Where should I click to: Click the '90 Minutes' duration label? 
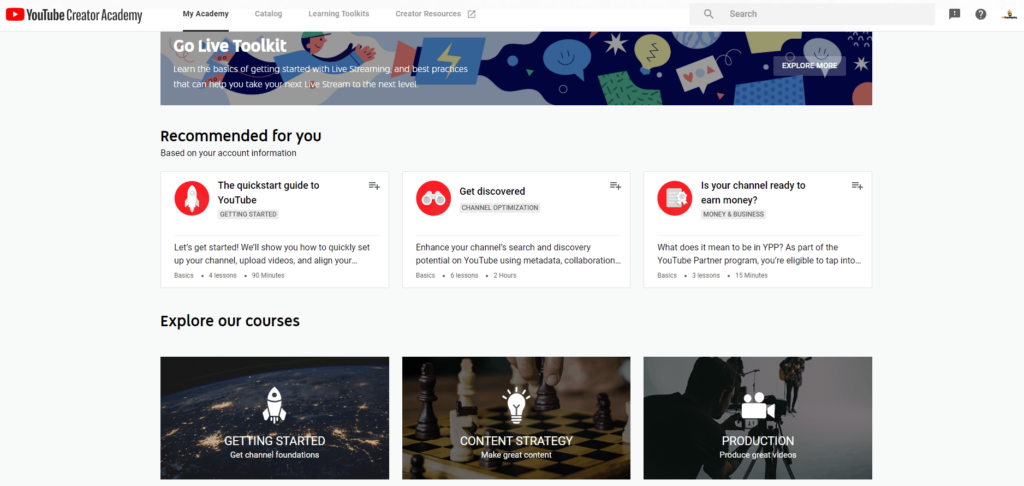point(268,276)
